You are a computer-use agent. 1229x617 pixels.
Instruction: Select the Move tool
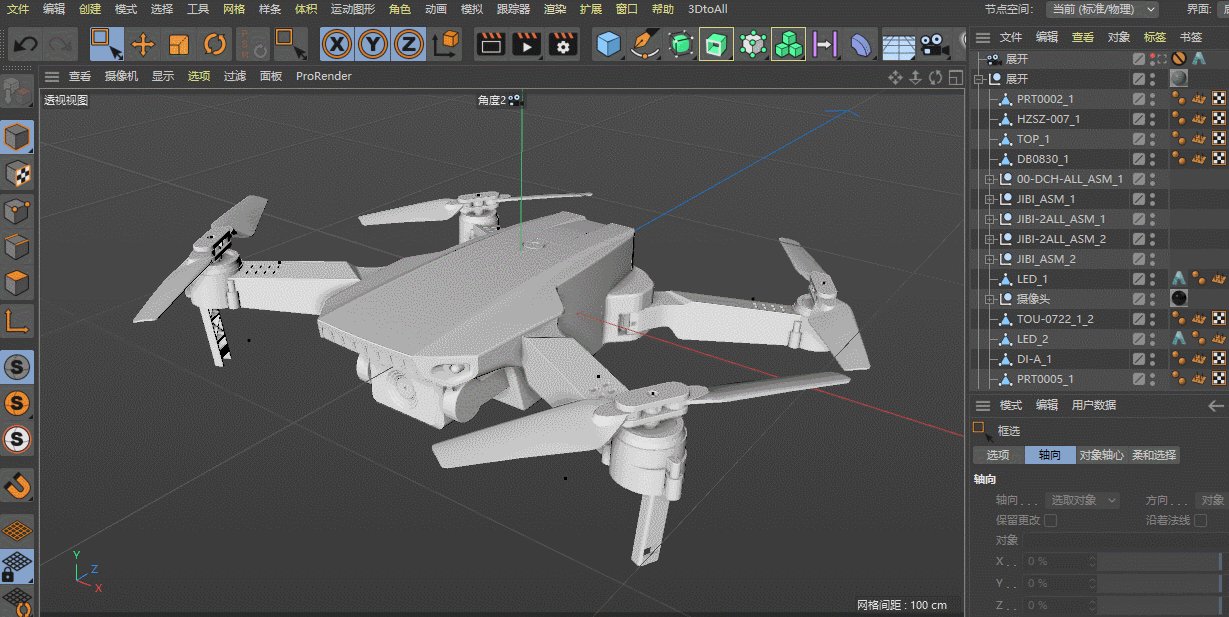(143, 44)
